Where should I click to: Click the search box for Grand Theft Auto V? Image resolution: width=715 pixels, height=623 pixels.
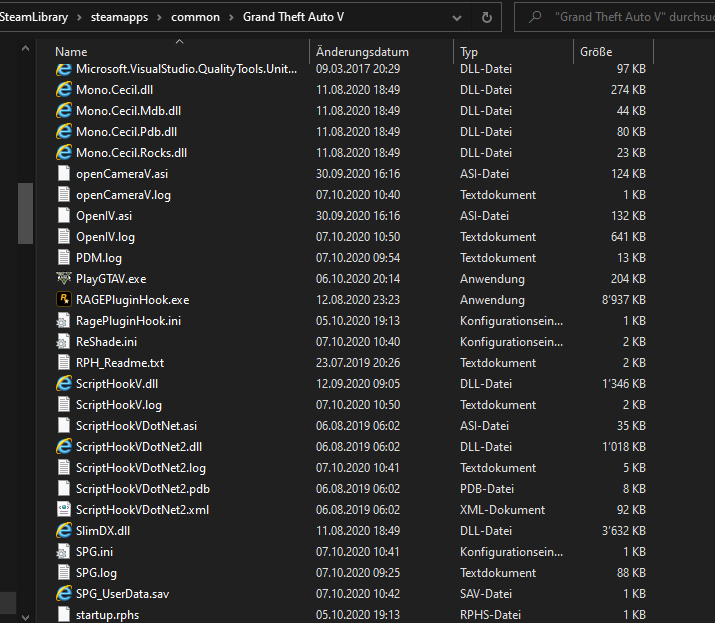[620, 17]
